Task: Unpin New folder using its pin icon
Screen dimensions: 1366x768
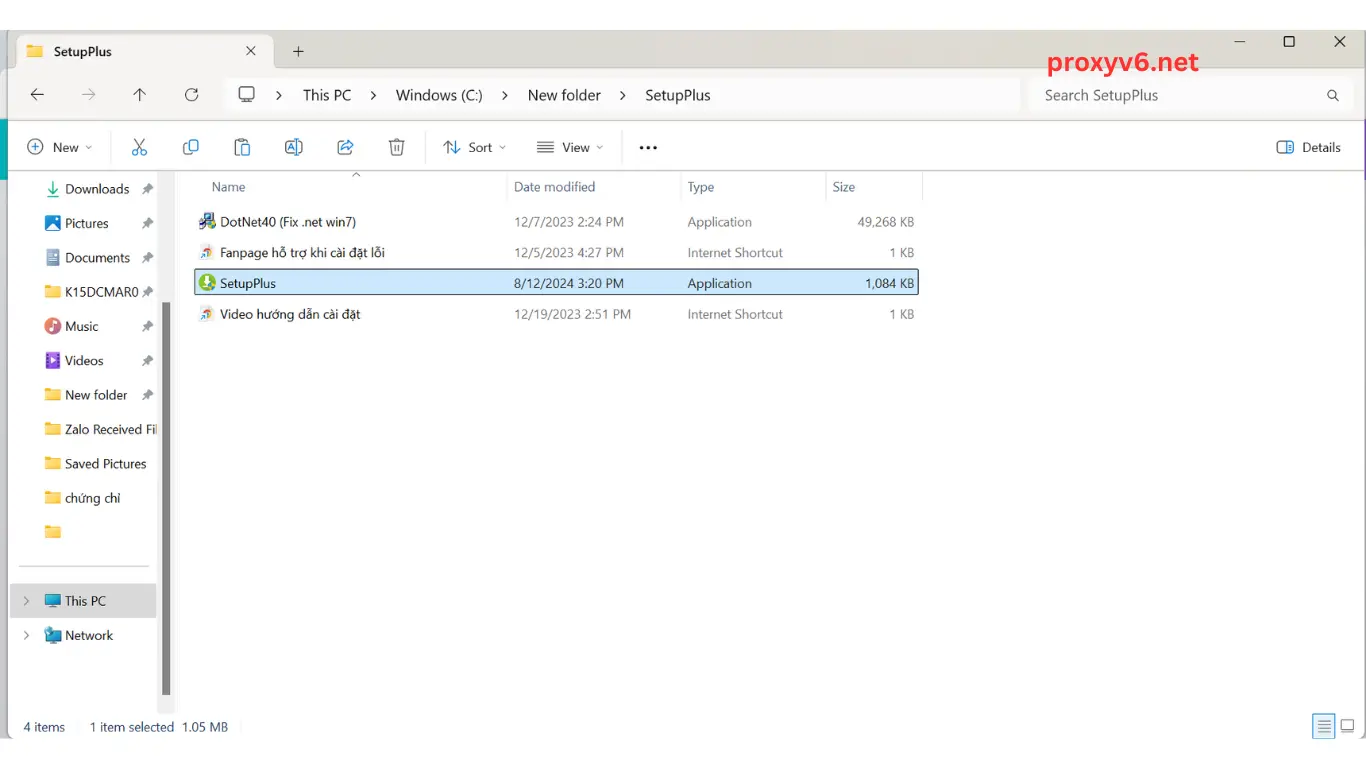Action: point(147,395)
